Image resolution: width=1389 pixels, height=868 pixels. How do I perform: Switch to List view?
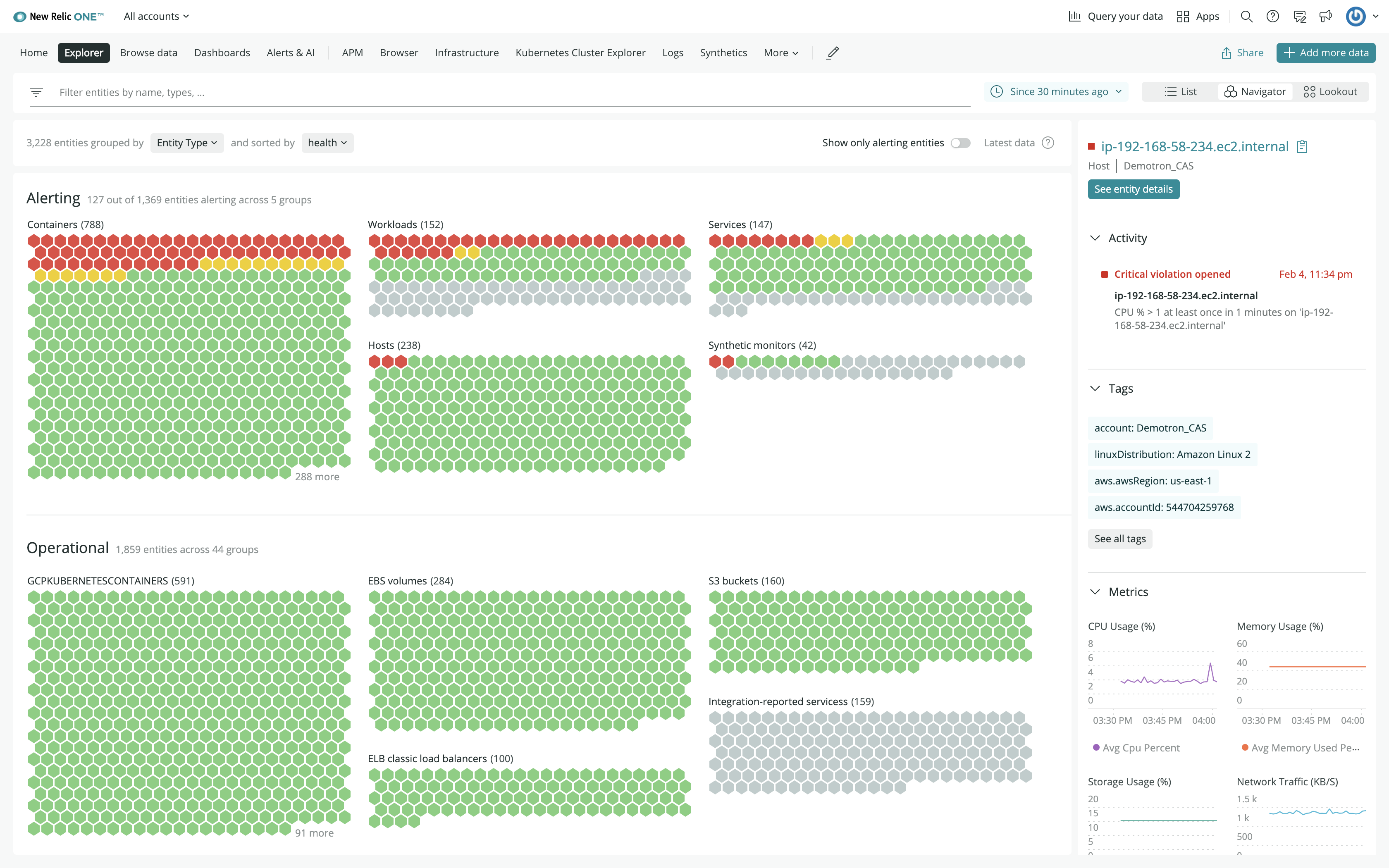click(x=1180, y=92)
